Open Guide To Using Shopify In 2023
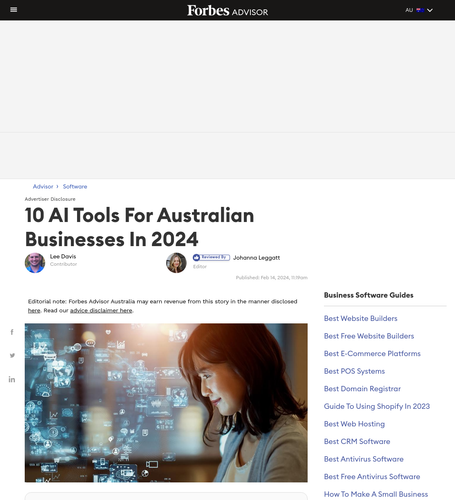 point(377,406)
